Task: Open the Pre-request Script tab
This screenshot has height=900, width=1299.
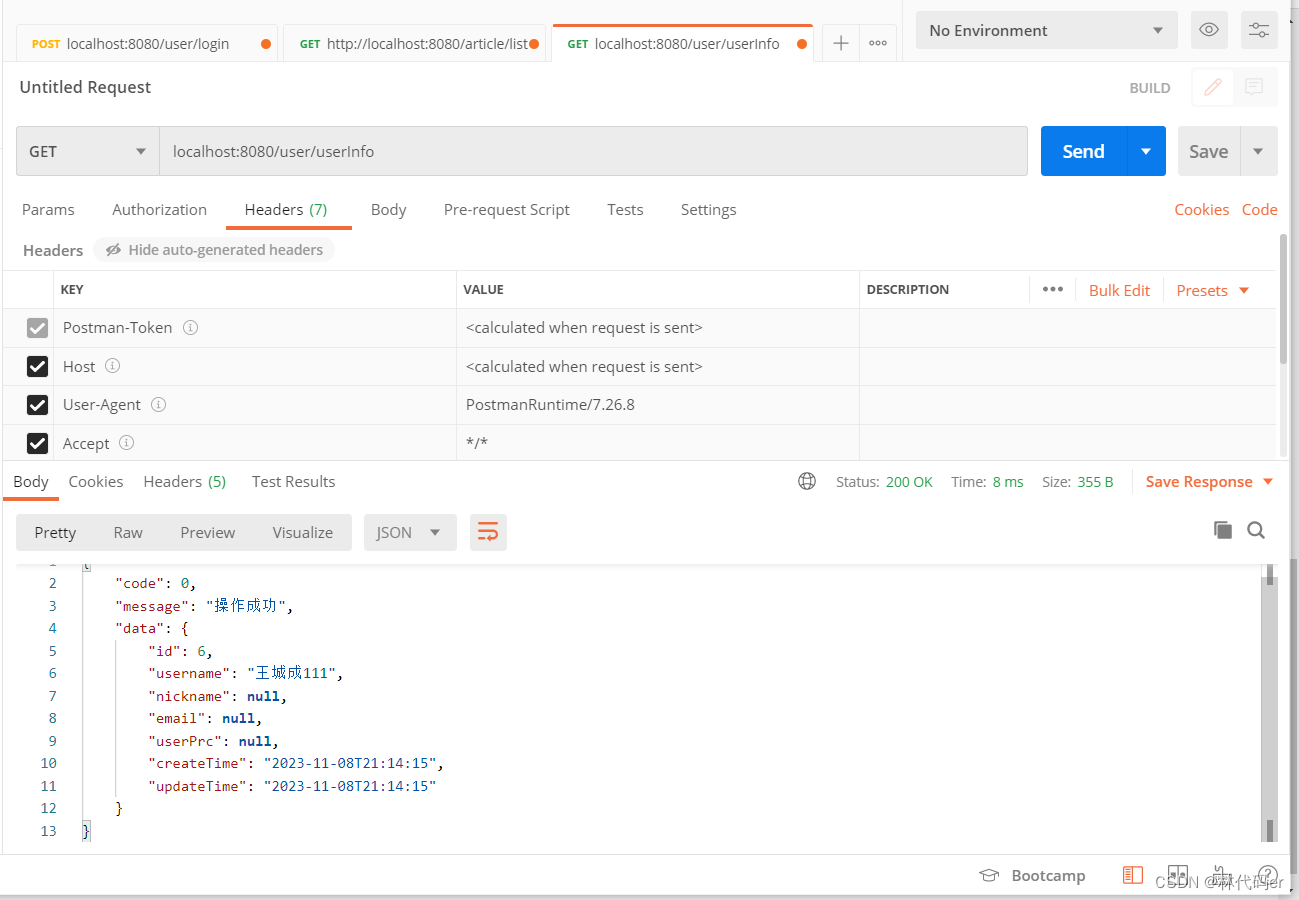Action: 506,209
